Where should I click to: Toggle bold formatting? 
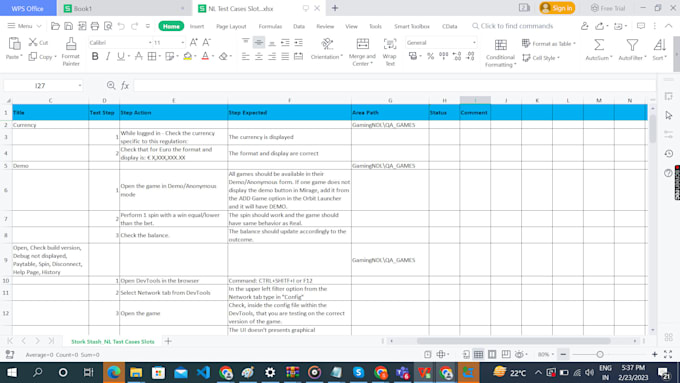point(95,56)
